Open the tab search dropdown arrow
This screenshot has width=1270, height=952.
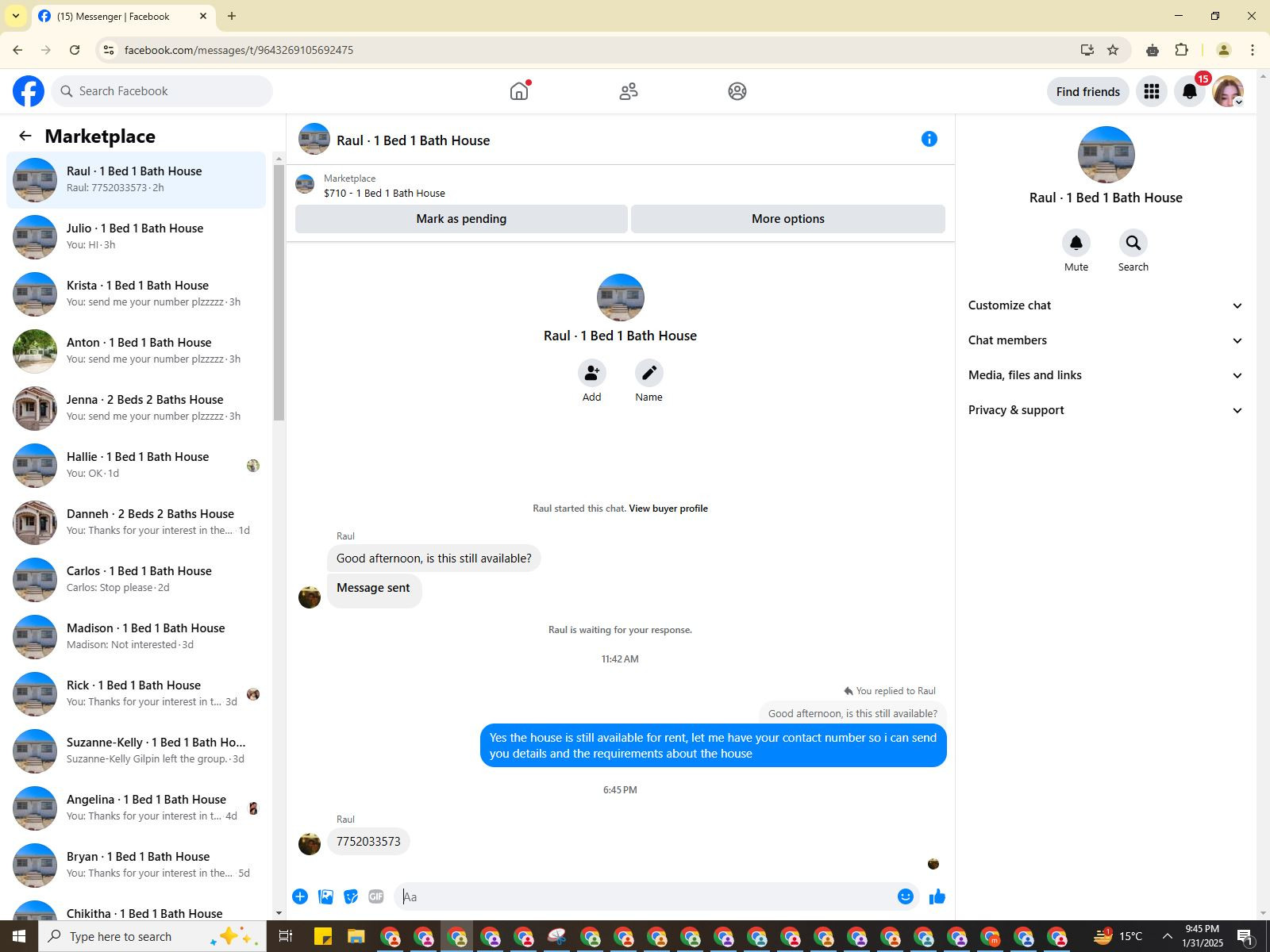pos(15,16)
